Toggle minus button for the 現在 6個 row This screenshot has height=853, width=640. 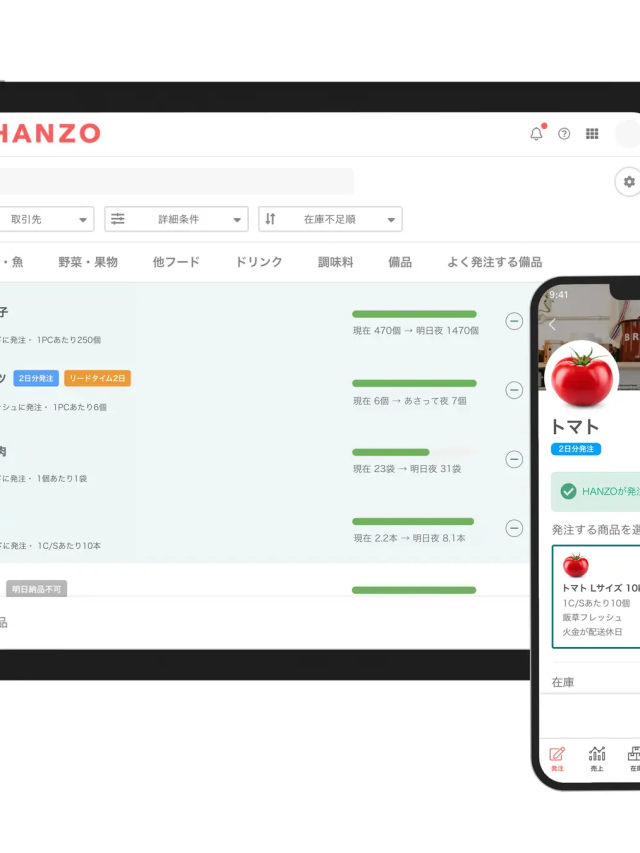pyautogui.click(x=514, y=390)
